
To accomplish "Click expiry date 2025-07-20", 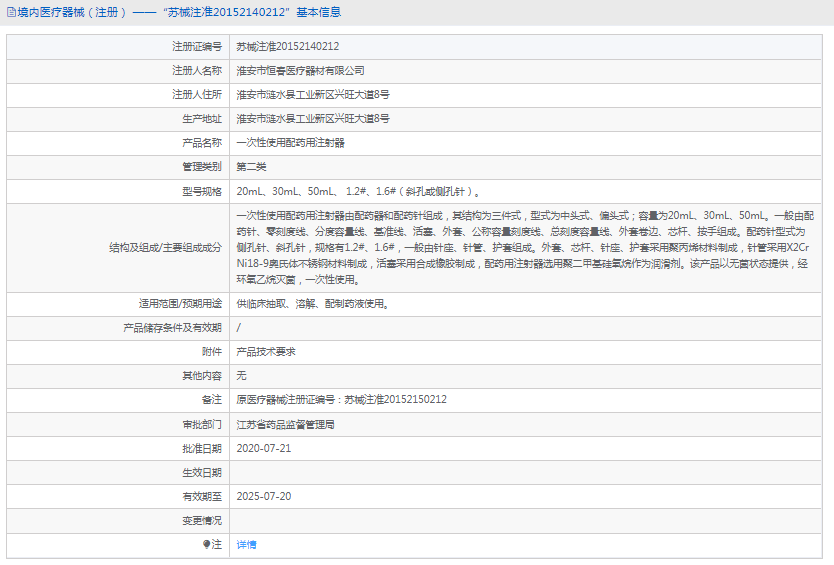I will coord(264,496).
